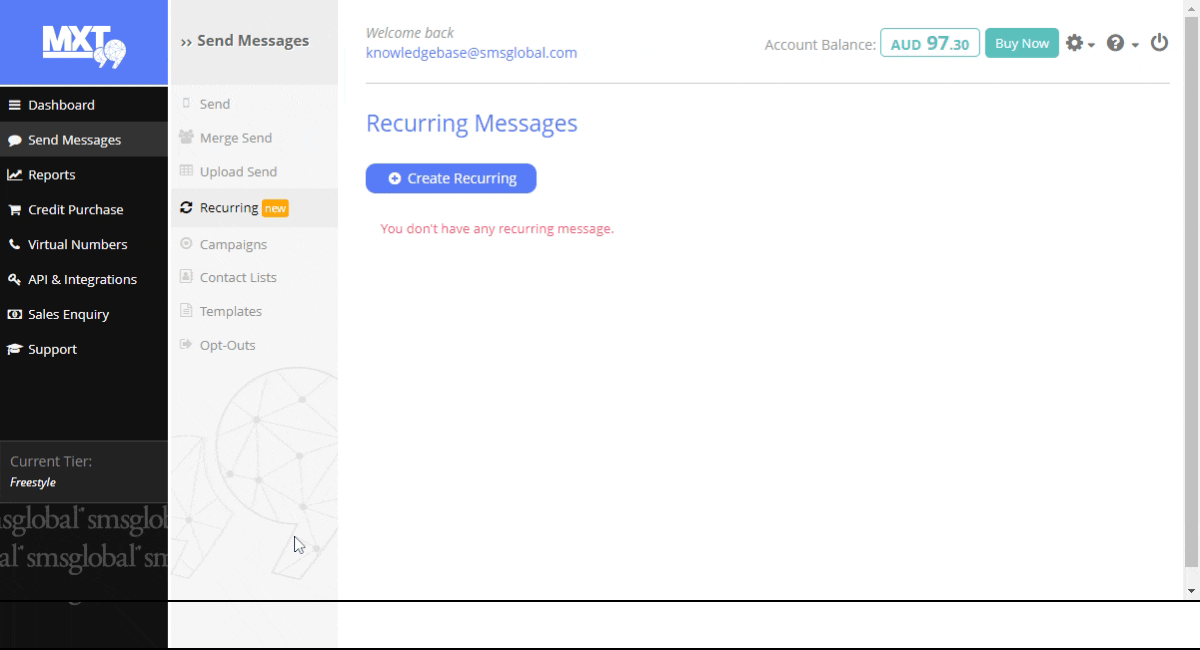Viewport: 1200px width, 650px height.
Task: Select Upload Send in submenu
Action: (238, 172)
